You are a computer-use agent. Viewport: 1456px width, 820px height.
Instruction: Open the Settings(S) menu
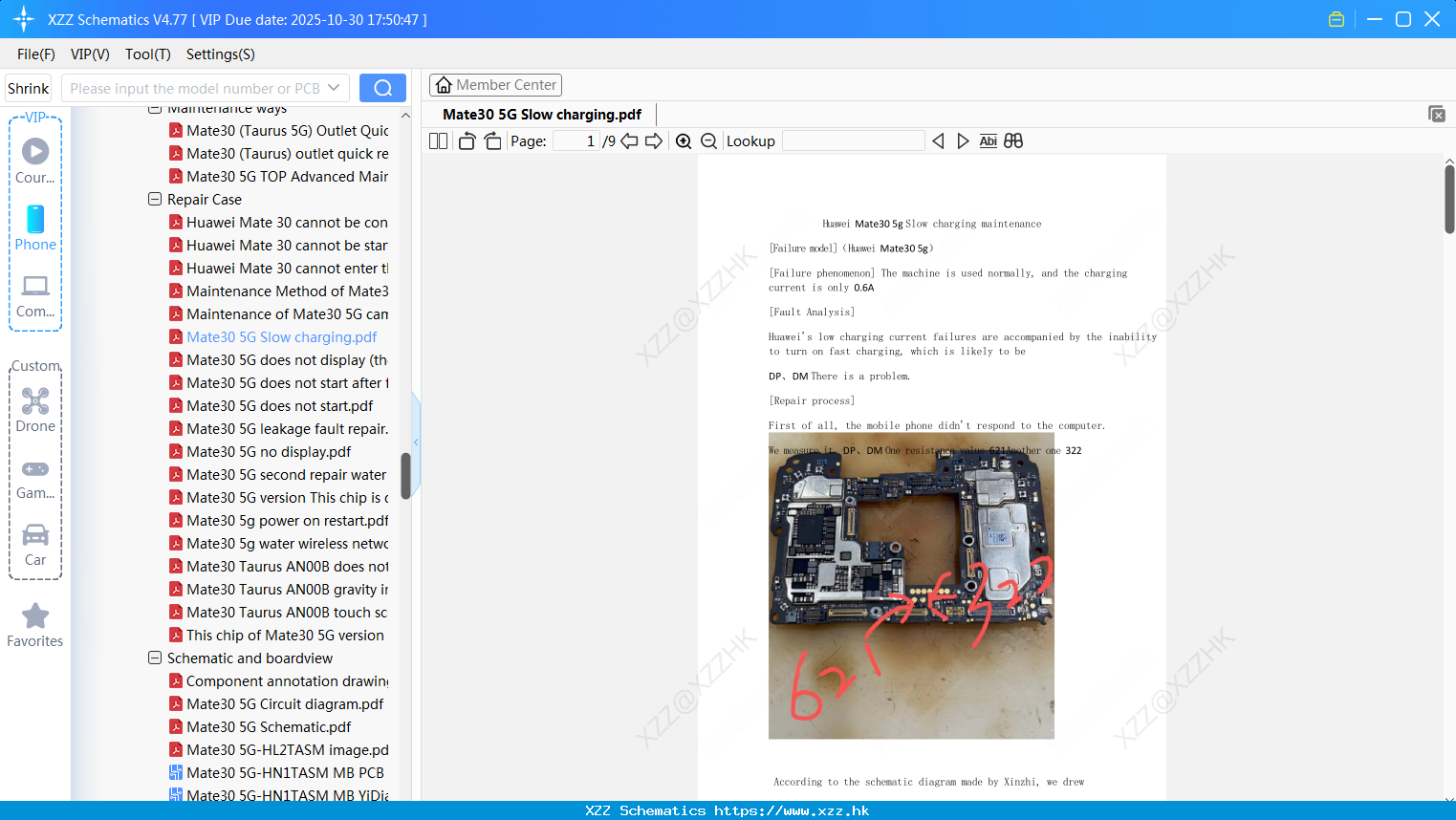[221, 54]
